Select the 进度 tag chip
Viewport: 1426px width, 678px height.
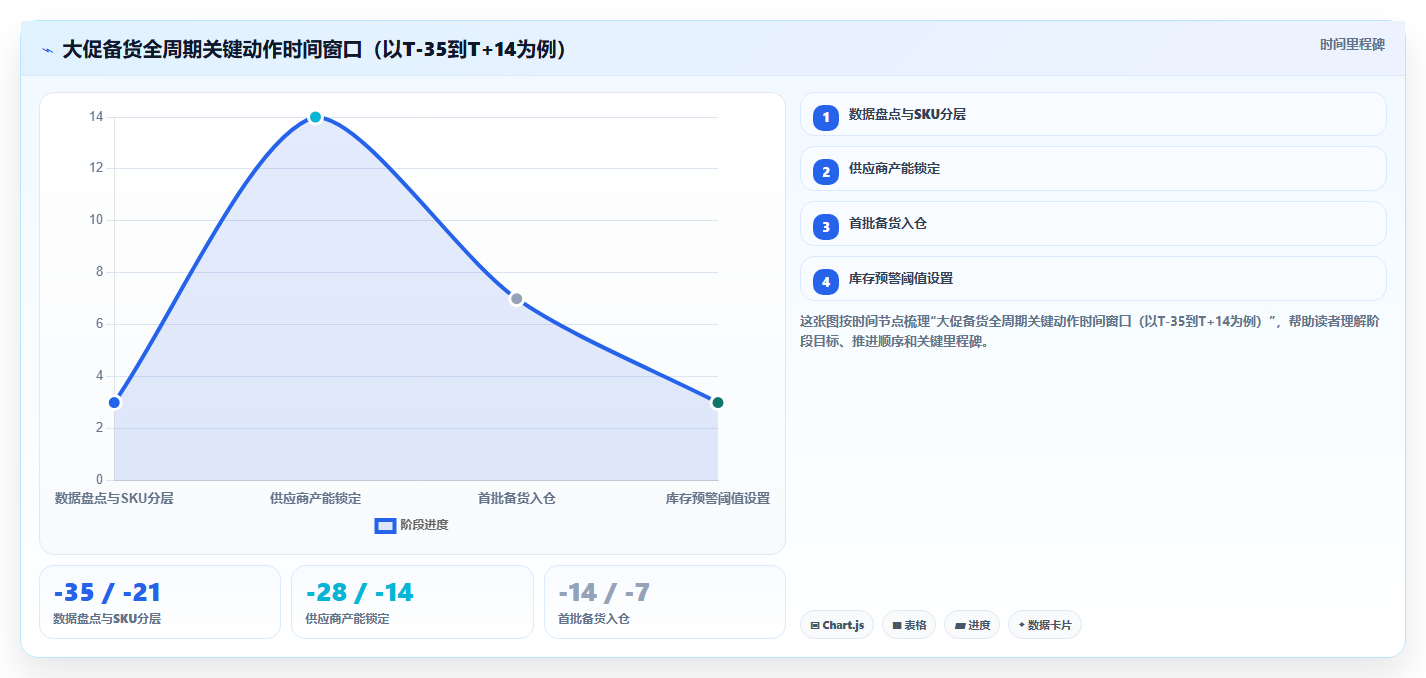click(972, 625)
